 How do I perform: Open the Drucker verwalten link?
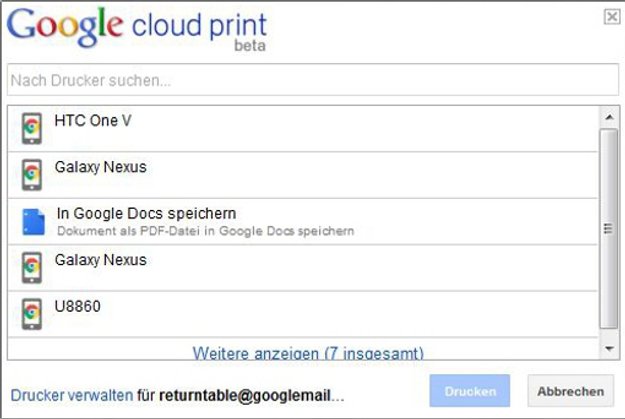(x=72, y=395)
